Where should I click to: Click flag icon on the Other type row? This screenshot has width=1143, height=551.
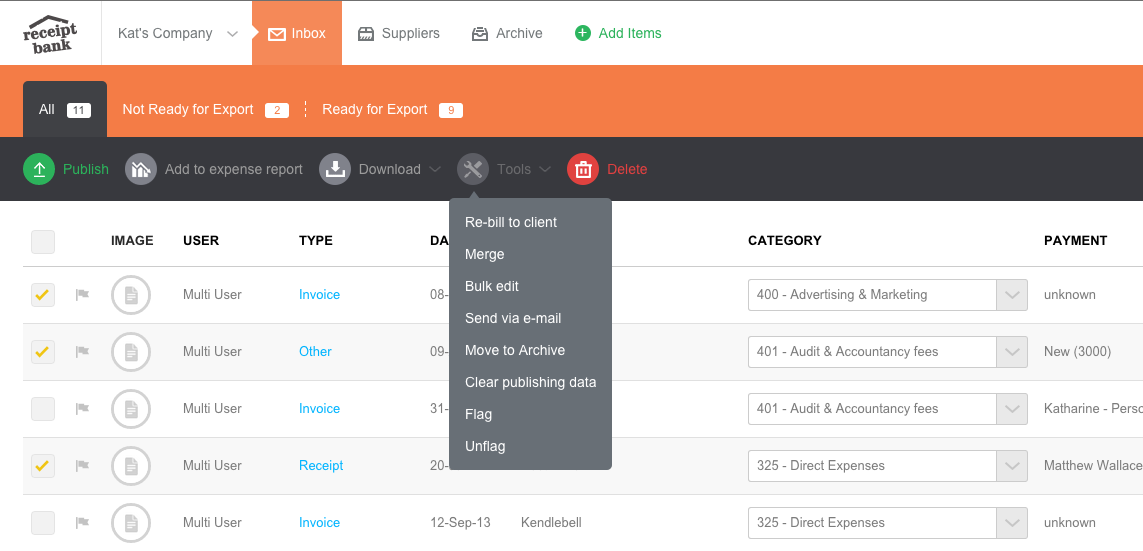tap(82, 351)
